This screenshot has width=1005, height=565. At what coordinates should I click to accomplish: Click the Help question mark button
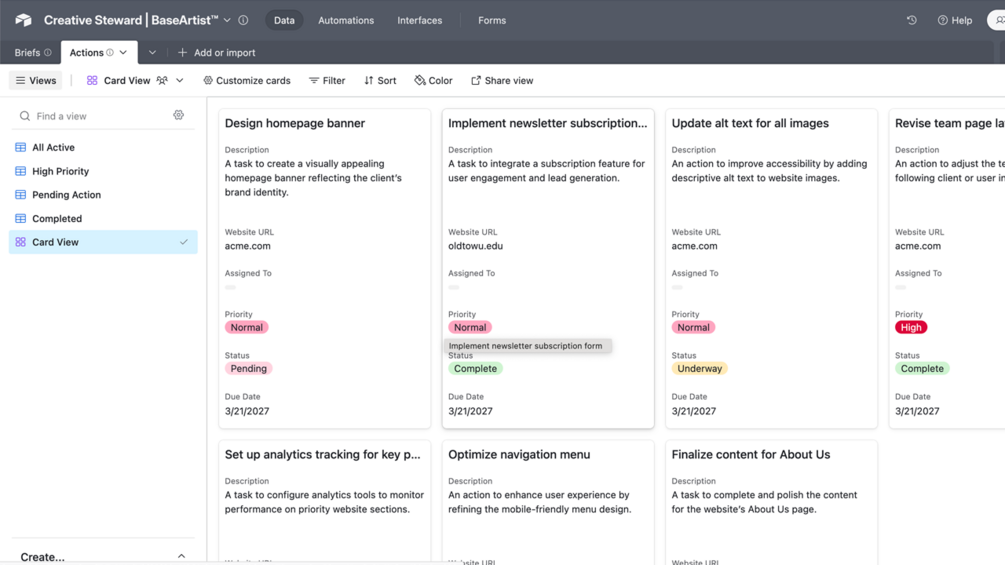coord(954,20)
